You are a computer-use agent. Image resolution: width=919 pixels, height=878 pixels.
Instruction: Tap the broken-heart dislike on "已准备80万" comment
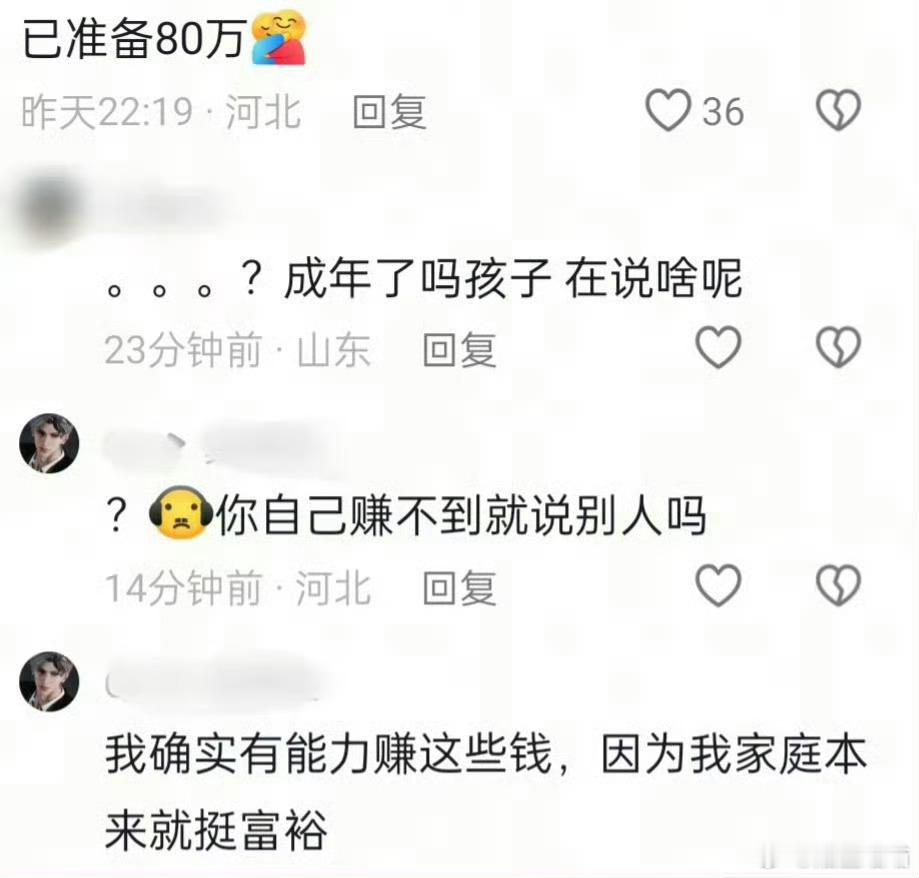point(839,110)
